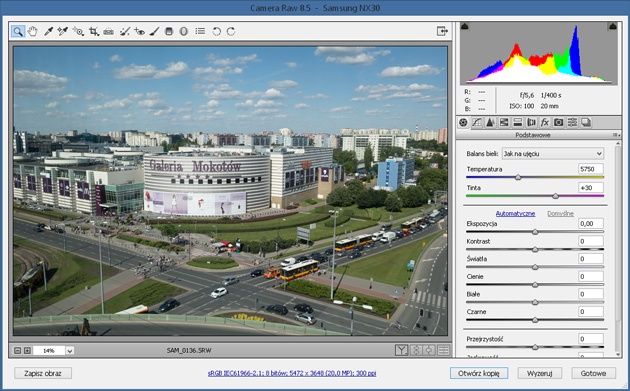Click the Otwórz kopię button
Screen dimensions: 630x391
(x=479, y=373)
